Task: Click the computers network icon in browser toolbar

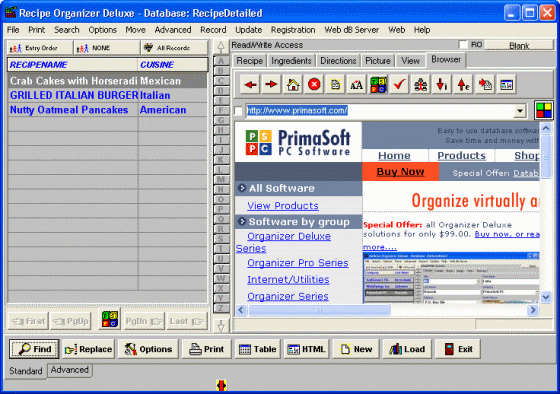Action: click(x=421, y=85)
